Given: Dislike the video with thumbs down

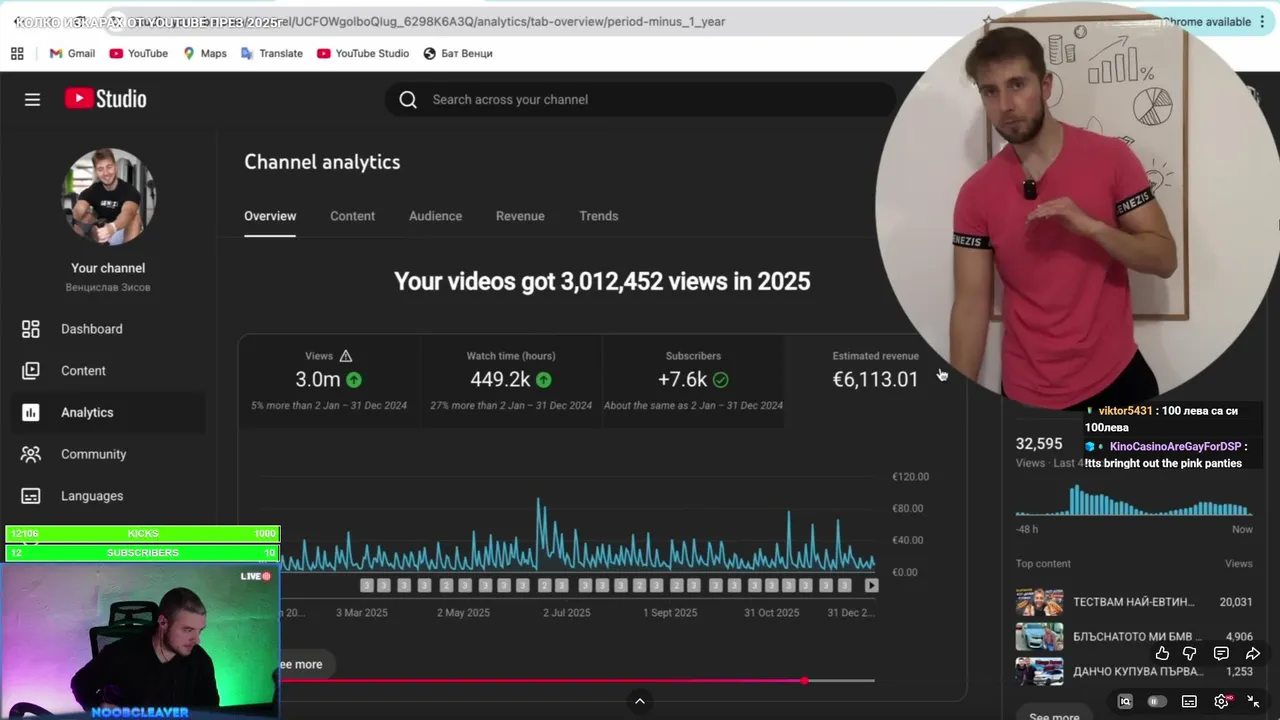Looking at the screenshot, I should tap(1189, 653).
